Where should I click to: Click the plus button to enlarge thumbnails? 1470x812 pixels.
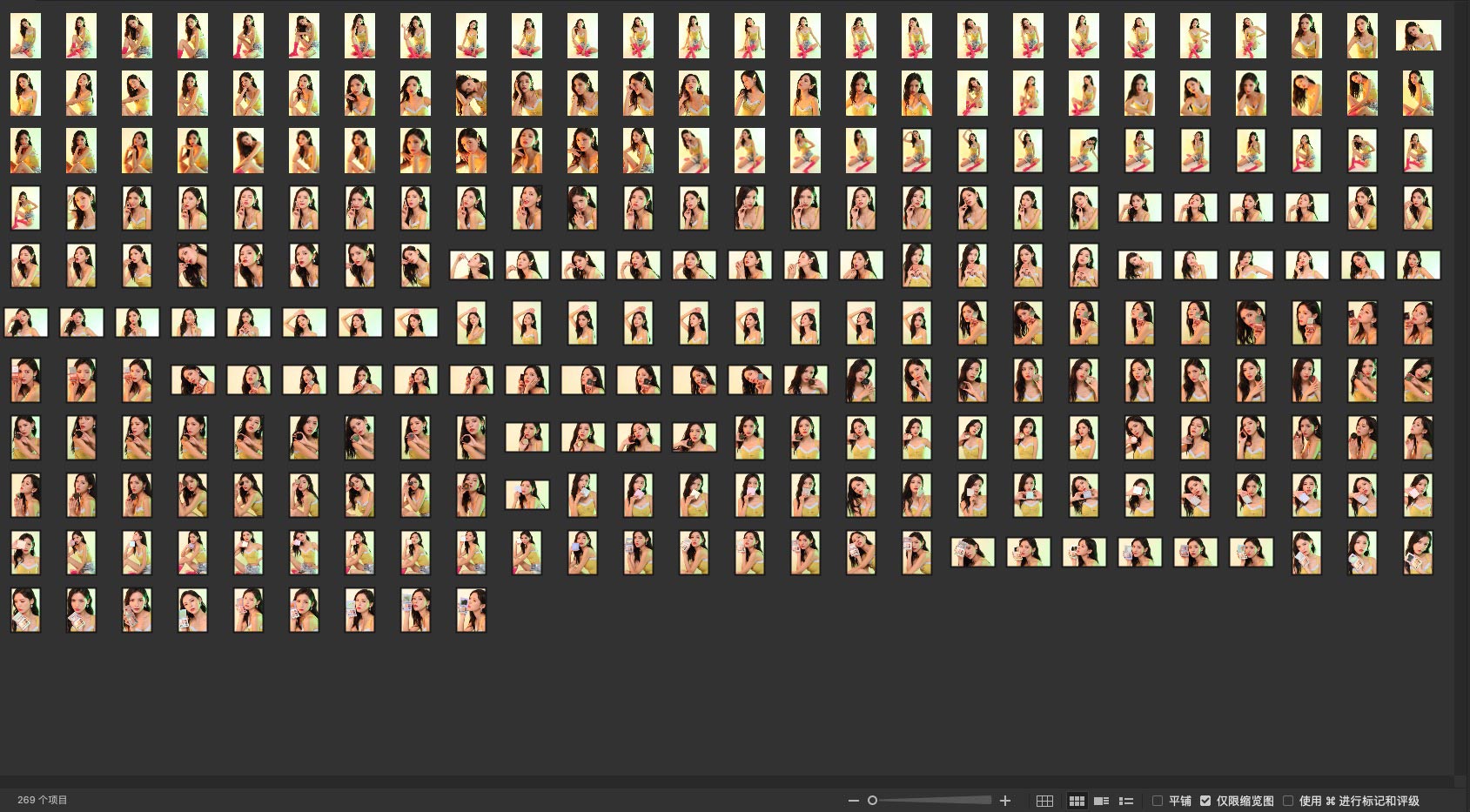pos(1005,801)
